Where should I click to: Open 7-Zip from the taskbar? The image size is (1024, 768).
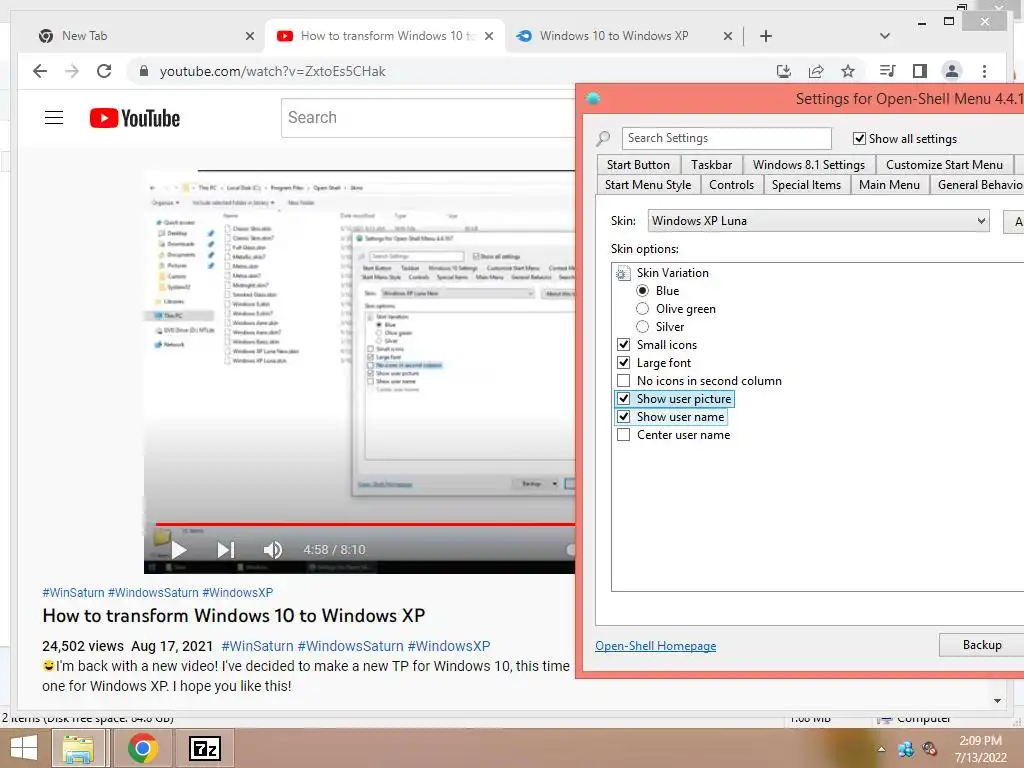(x=204, y=748)
